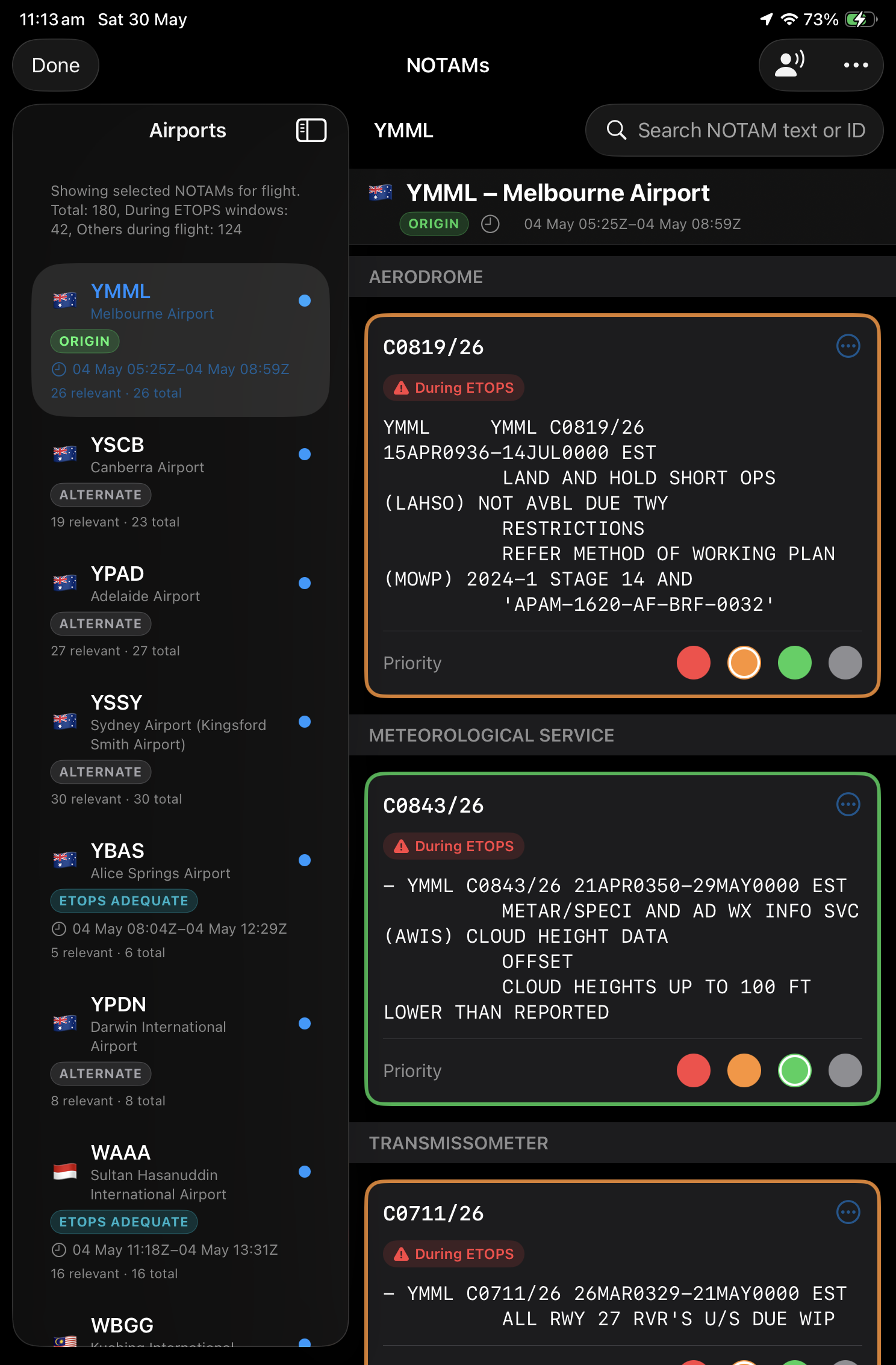
Task: Select the METEOROLOGICAL SERVICE section header
Action: click(623, 736)
